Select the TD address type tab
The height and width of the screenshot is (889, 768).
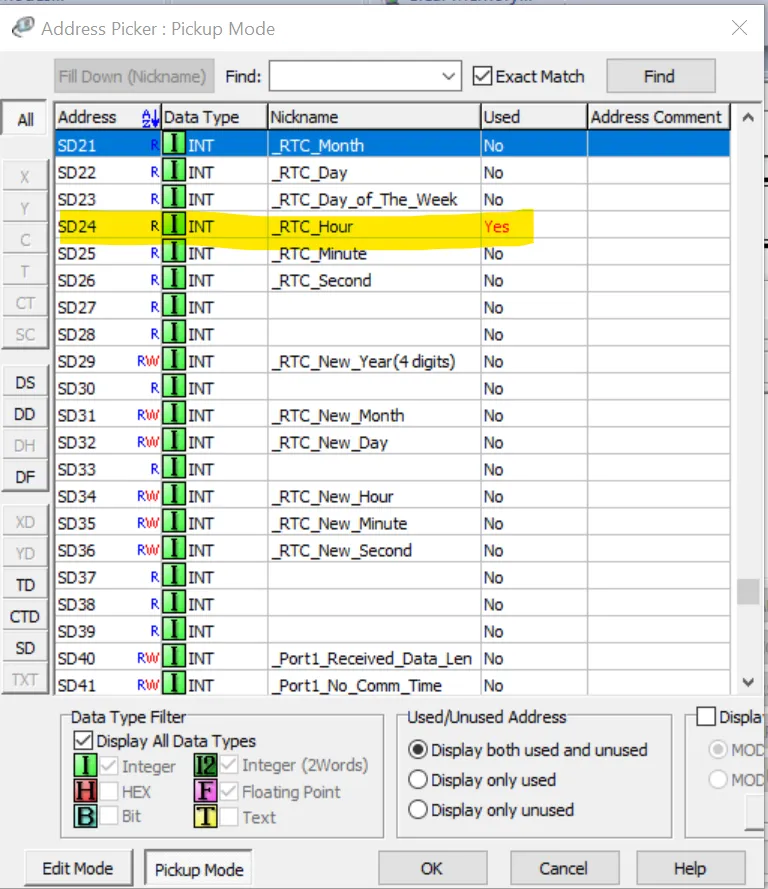25,585
